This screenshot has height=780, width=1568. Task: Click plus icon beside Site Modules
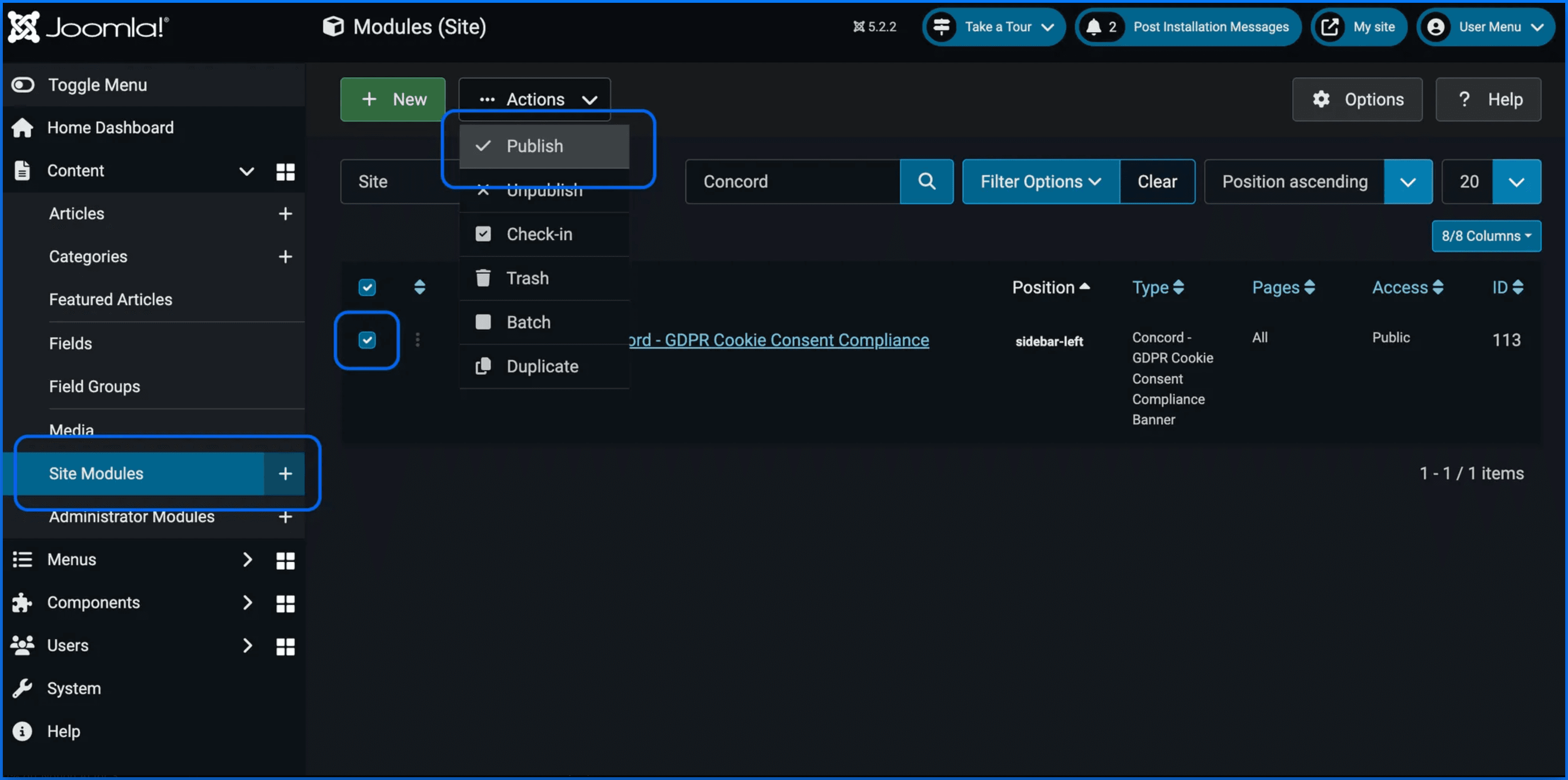click(285, 473)
